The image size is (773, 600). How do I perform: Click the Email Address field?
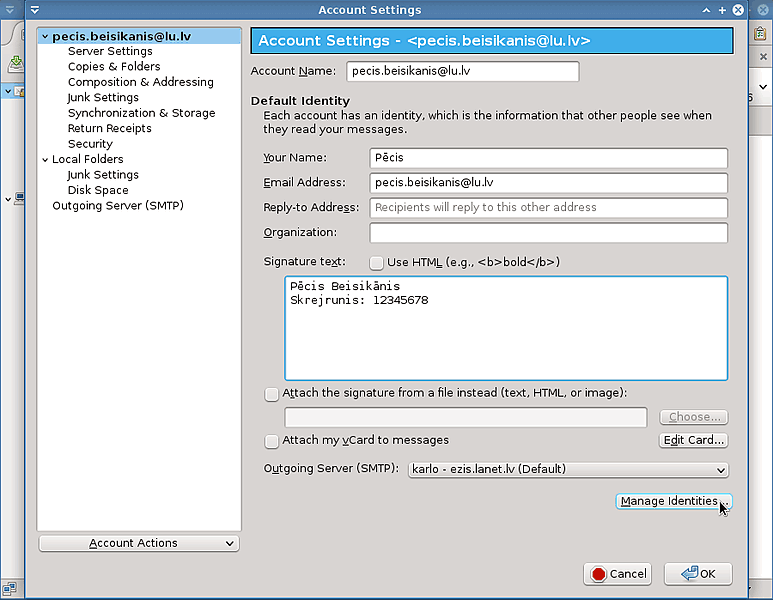(548, 183)
